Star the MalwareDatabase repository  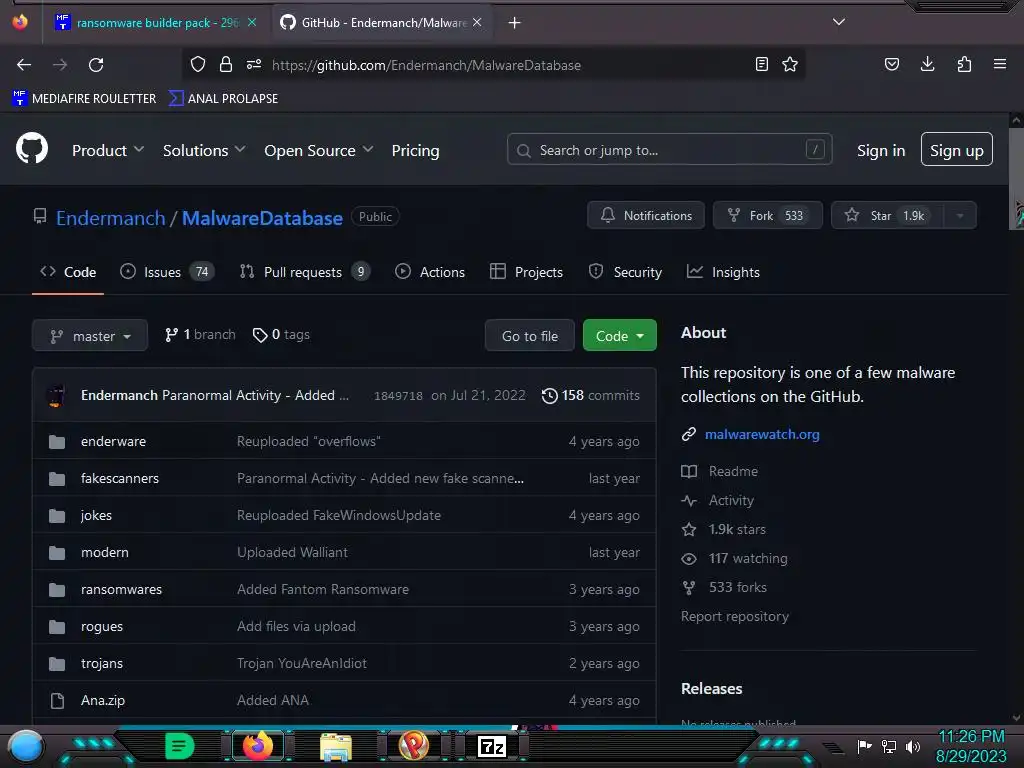(887, 216)
